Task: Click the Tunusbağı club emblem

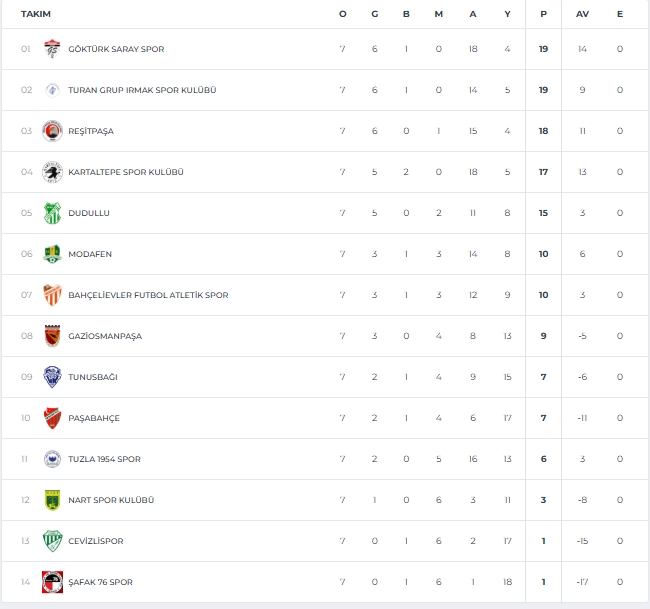Action: (52, 377)
